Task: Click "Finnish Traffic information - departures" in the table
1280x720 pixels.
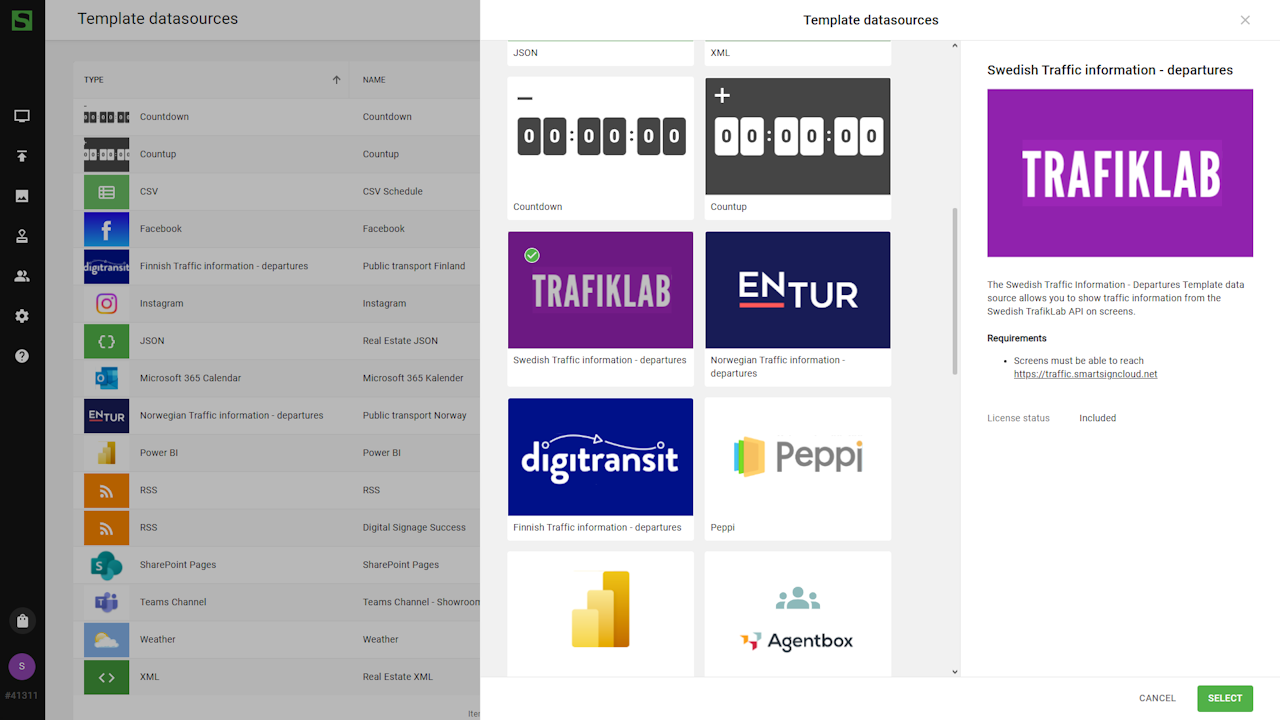Action: coord(224,266)
